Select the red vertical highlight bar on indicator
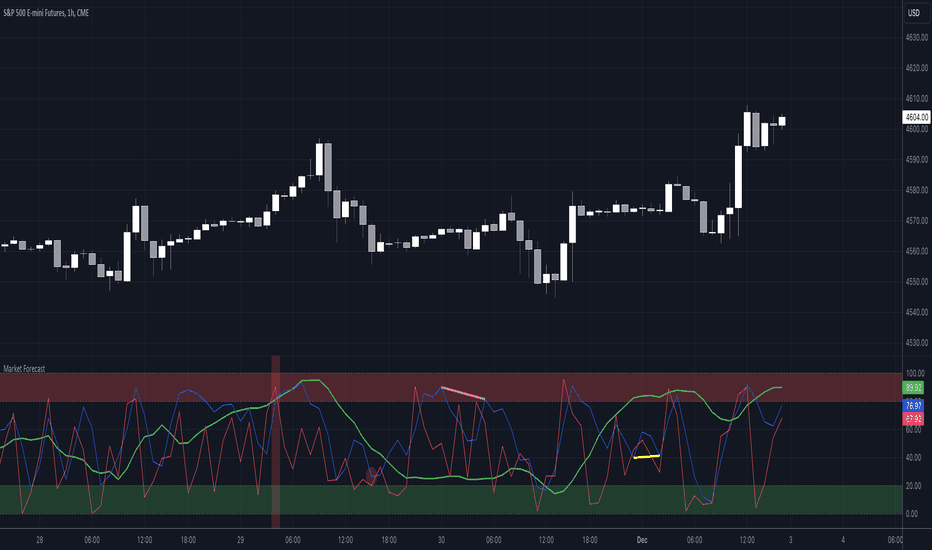The width and height of the screenshot is (932, 550). pos(275,441)
